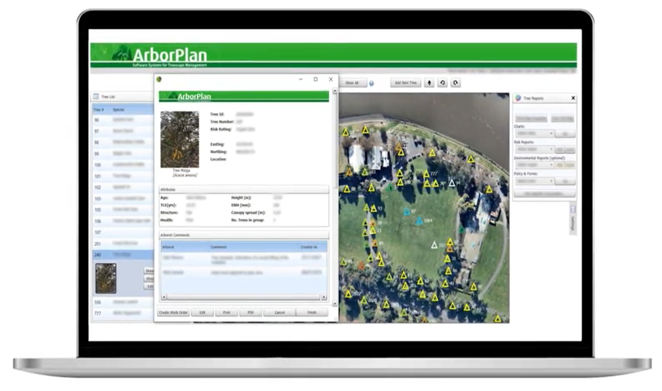
Task: Click the tree photo thumbnail in dialog
Action: [x=179, y=139]
